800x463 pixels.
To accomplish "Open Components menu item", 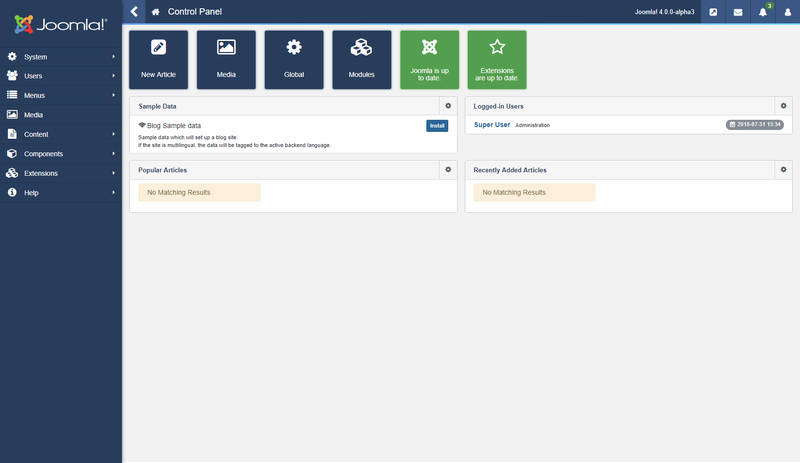I will tap(61, 153).
